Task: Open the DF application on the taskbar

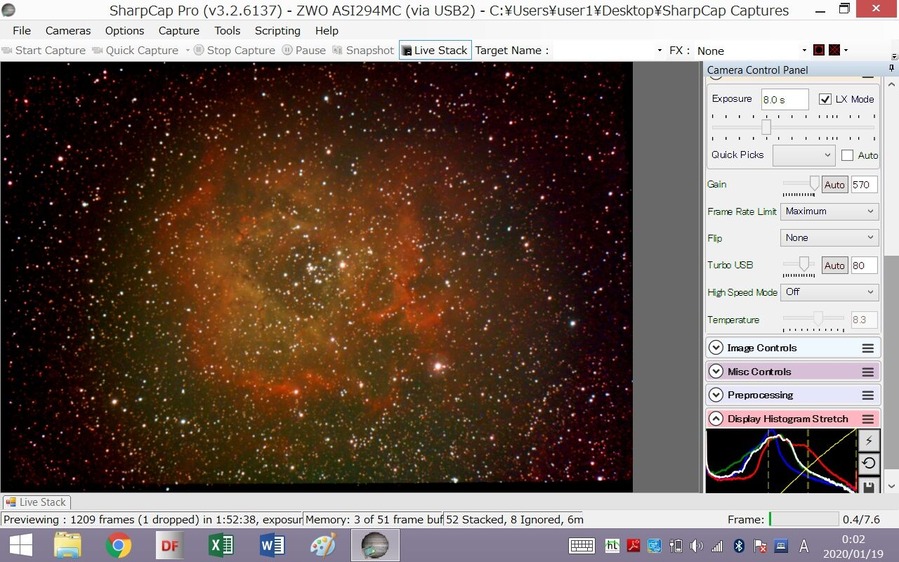Action: [170, 545]
